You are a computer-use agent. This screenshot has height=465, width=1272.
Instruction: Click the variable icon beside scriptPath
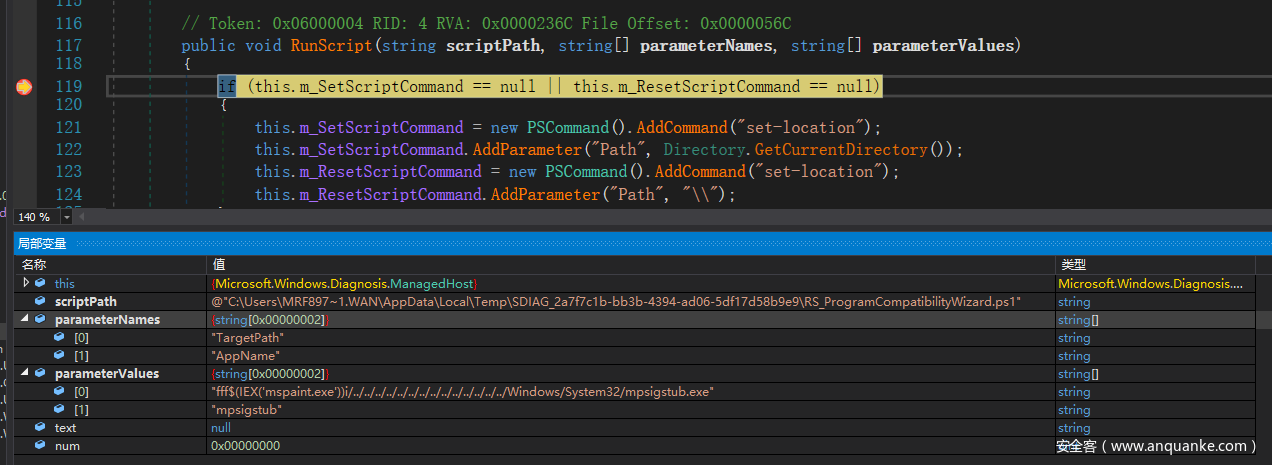pos(40,301)
